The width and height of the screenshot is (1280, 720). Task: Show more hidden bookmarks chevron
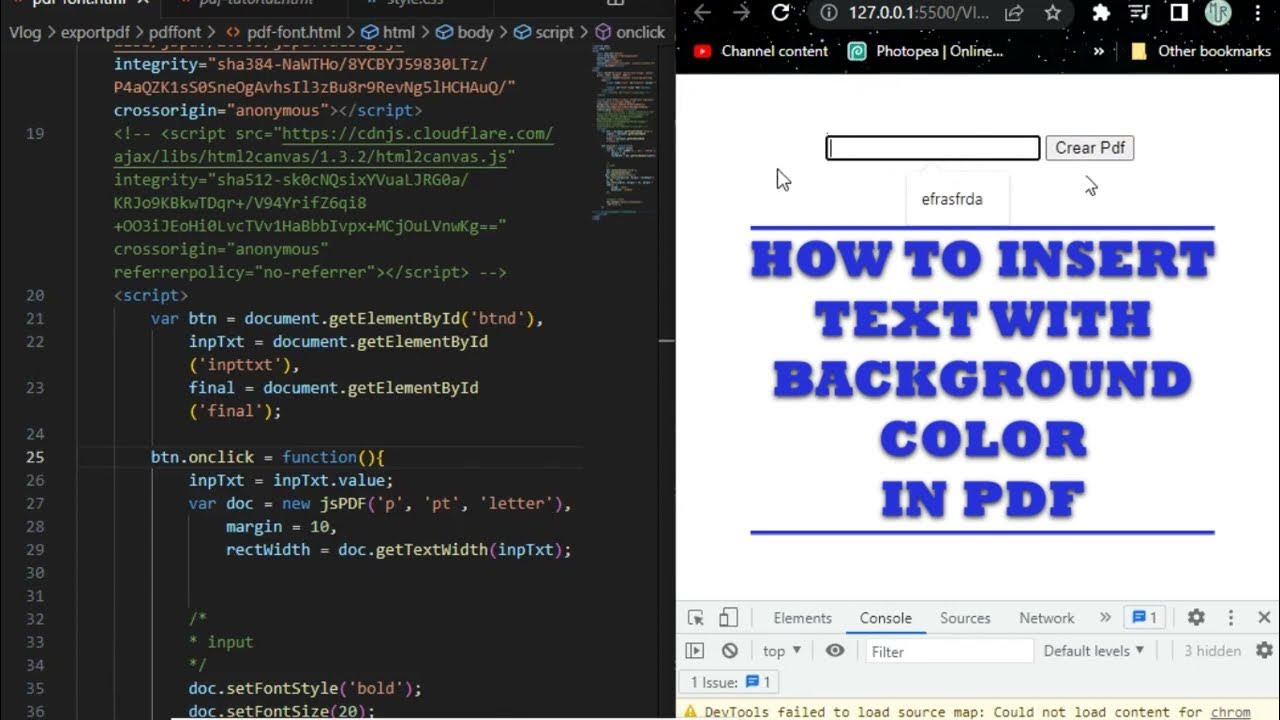tap(1099, 51)
